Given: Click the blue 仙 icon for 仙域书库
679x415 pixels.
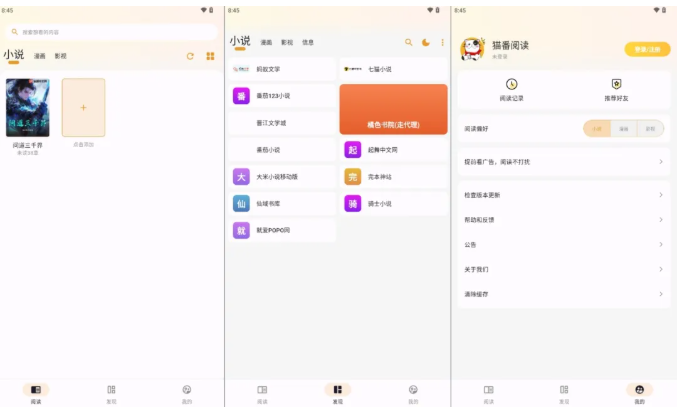Looking at the screenshot, I should [x=241, y=204].
